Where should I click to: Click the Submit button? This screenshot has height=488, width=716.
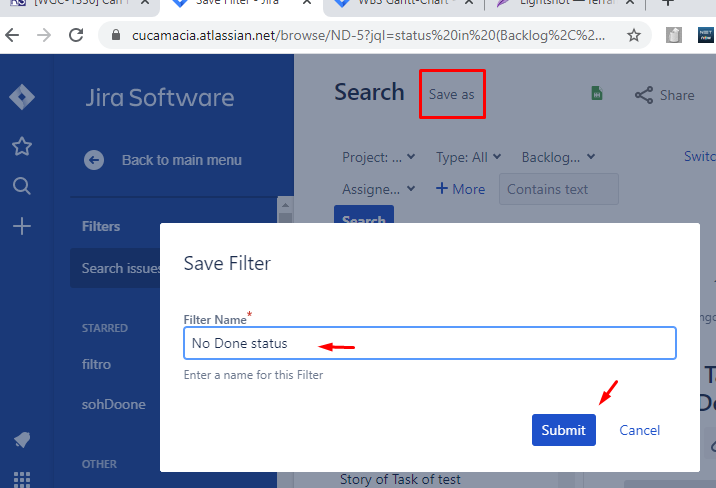(563, 430)
